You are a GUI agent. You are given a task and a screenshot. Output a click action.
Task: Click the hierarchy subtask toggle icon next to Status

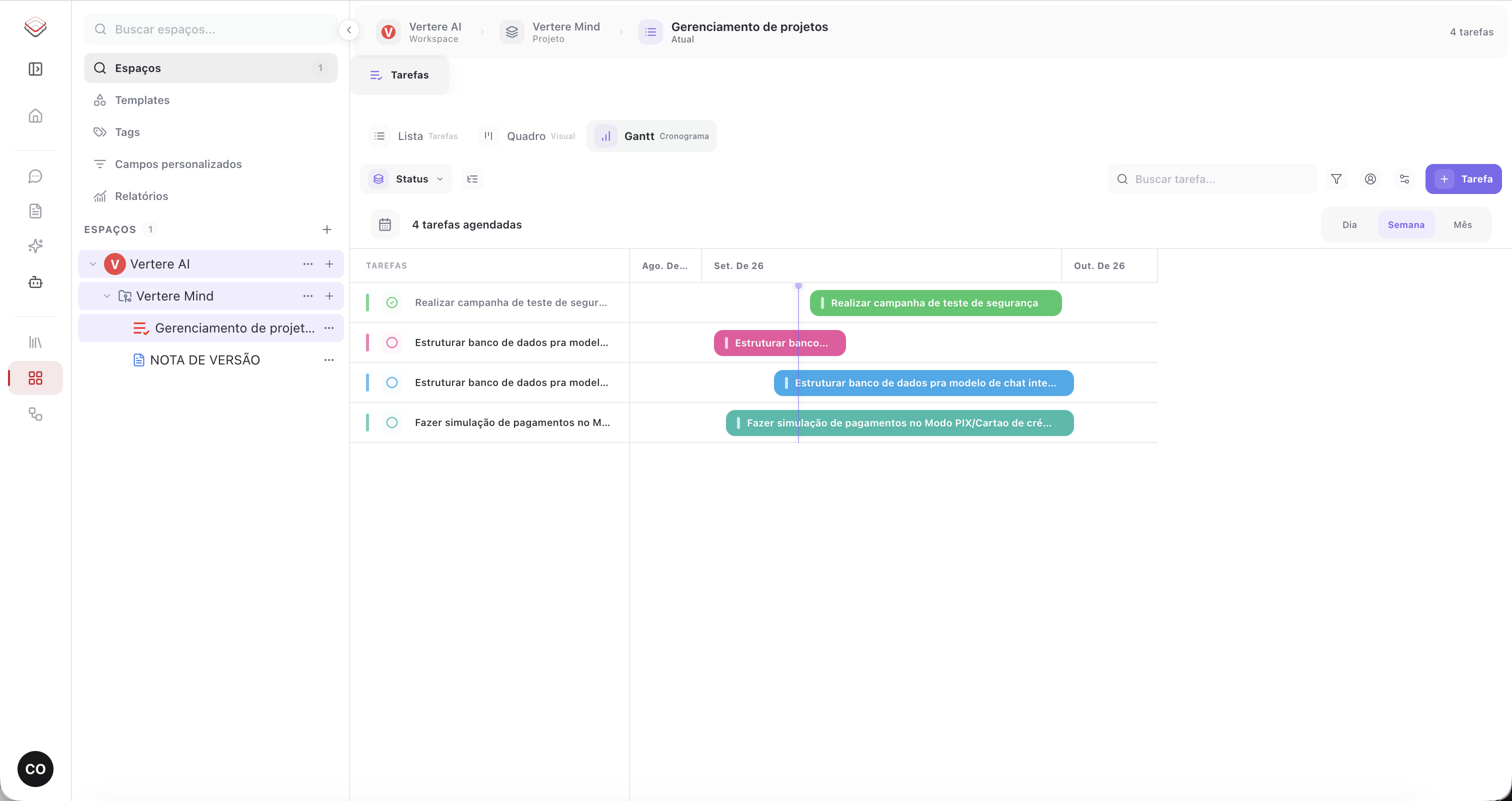click(x=472, y=179)
